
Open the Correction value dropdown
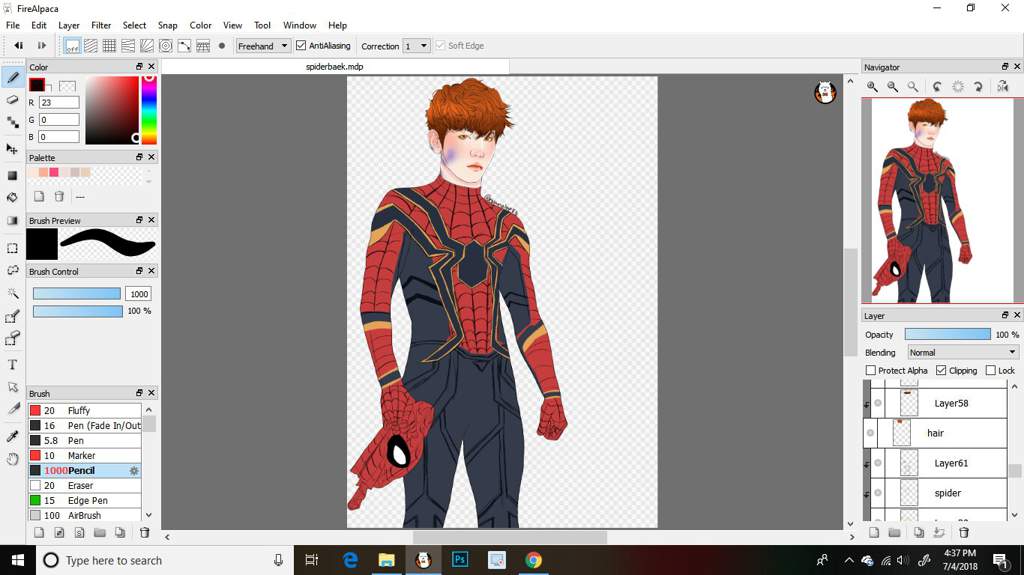click(417, 46)
